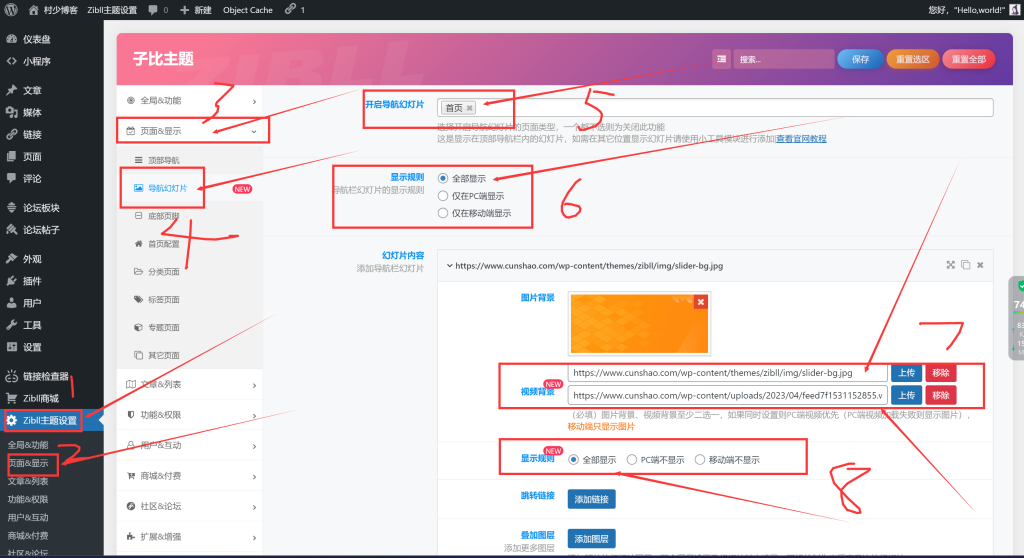Click the Zibll主题设置 sidebar item
Image resolution: width=1024 pixels, height=558 pixels.
[x=52, y=420]
